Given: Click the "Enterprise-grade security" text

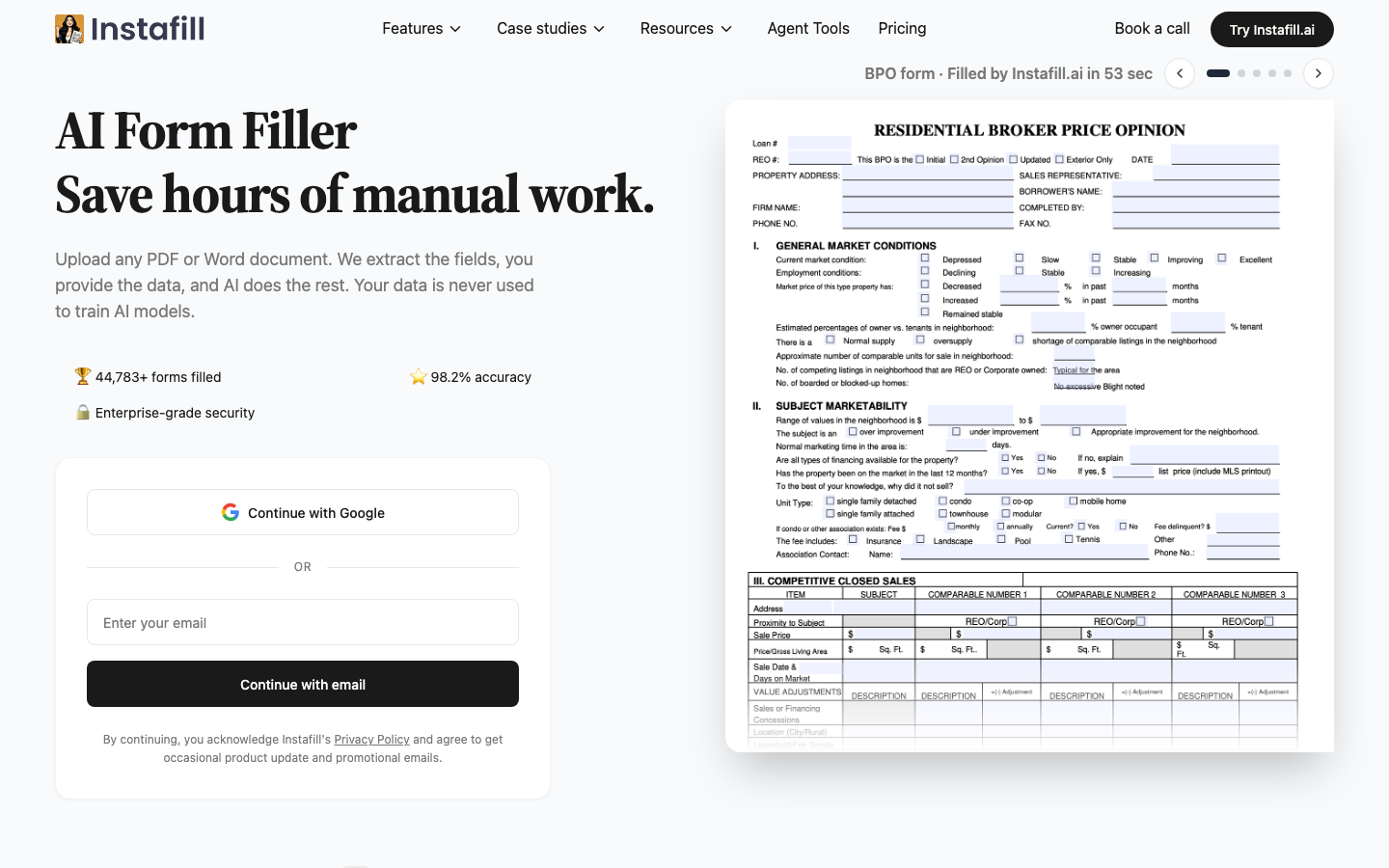Looking at the screenshot, I should click(x=175, y=413).
